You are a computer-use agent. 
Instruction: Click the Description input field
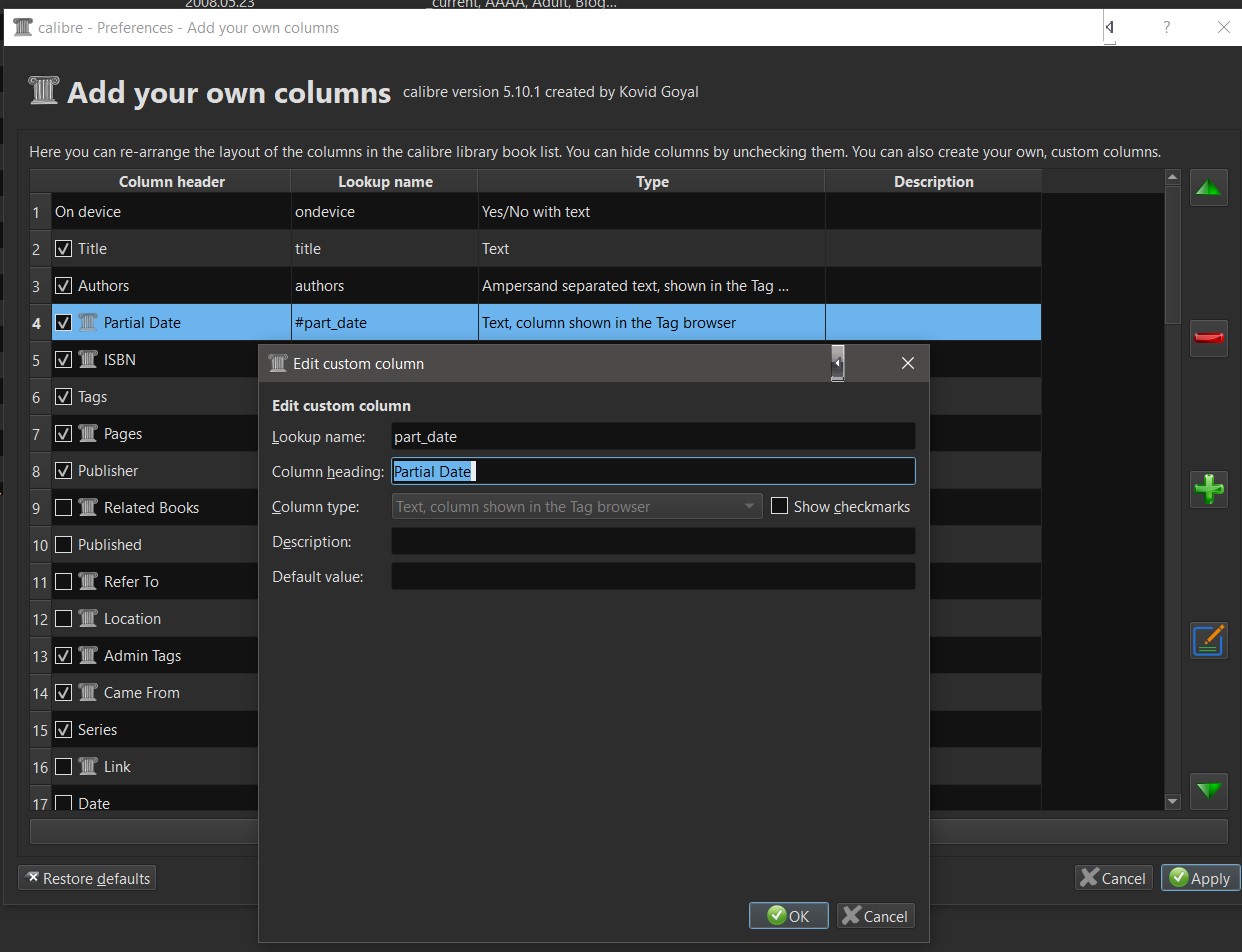pyautogui.click(x=652, y=541)
